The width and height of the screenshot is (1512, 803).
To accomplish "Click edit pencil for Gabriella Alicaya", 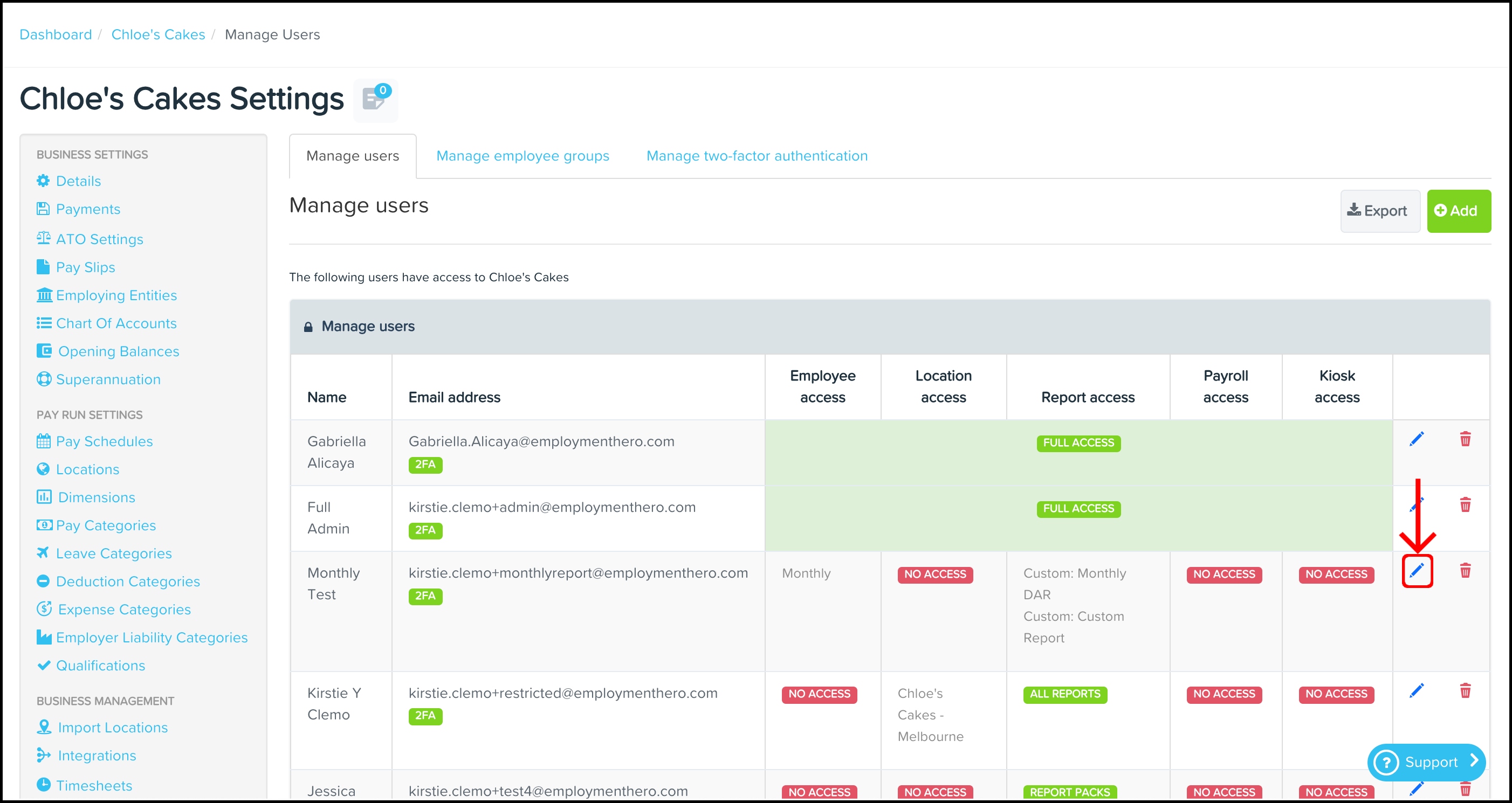I will click(x=1417, y=439).
